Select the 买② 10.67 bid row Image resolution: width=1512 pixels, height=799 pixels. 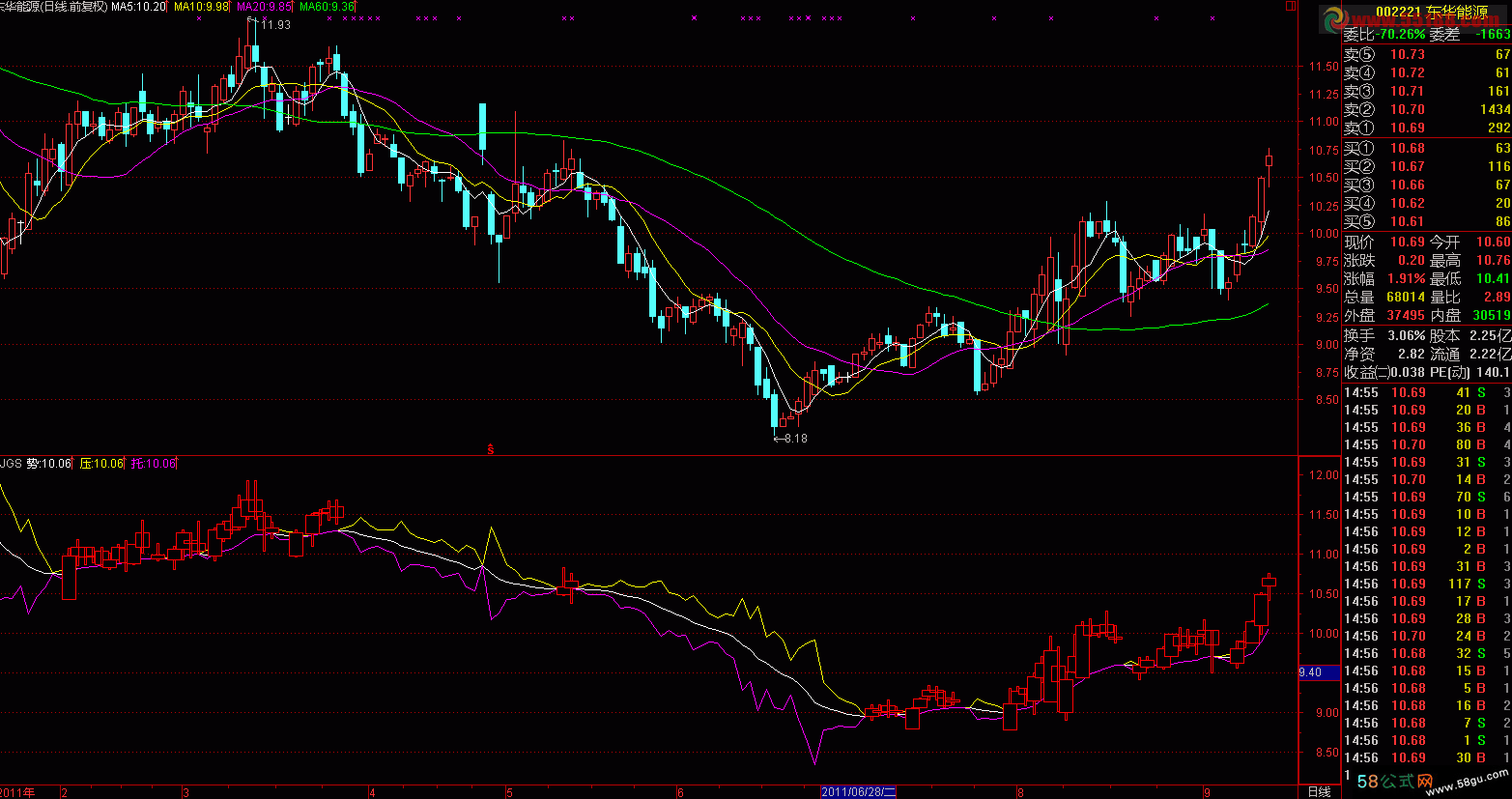pyautogui.click(x=1427, y=167)
